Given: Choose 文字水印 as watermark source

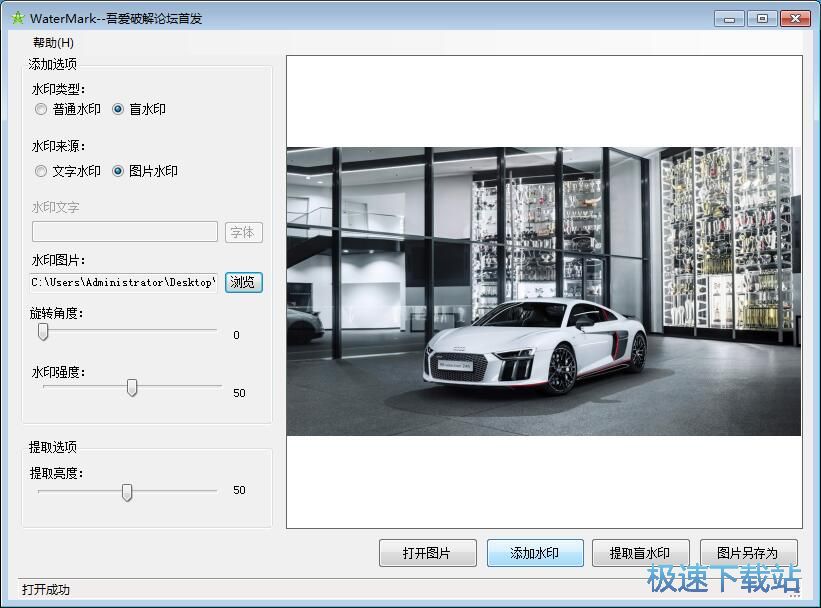Looking at the screenshot, I should point(41,171).
